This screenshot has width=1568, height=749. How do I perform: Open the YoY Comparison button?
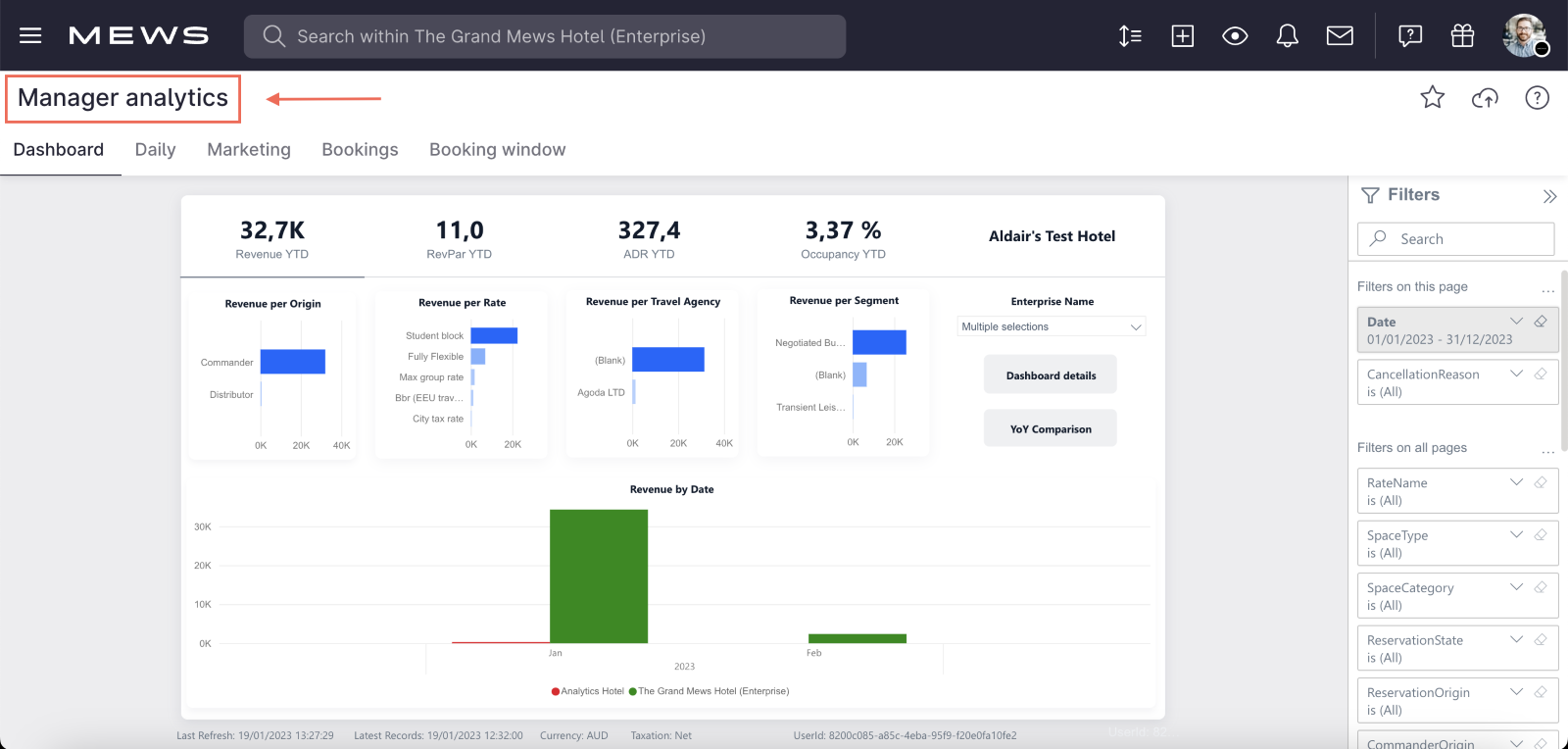(1051, 428)
